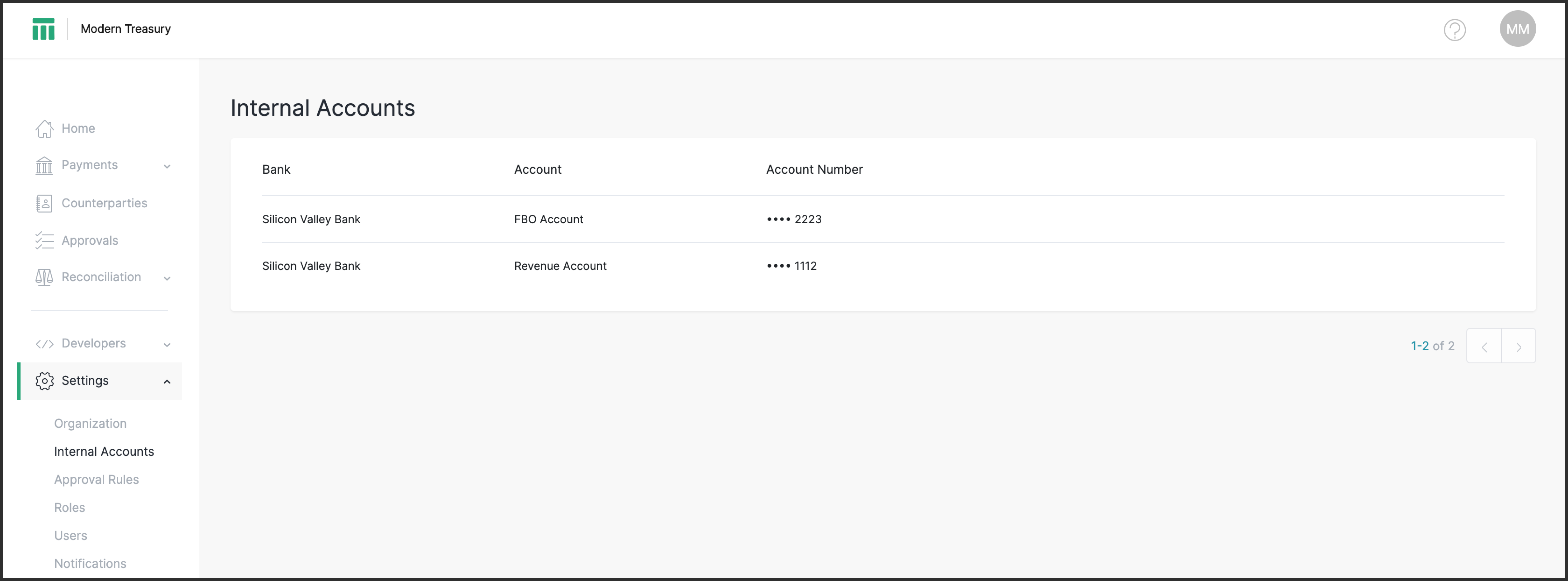
Task: Expand the Developers section chevron
Action: pyautogui.click(x=167, y=344)
